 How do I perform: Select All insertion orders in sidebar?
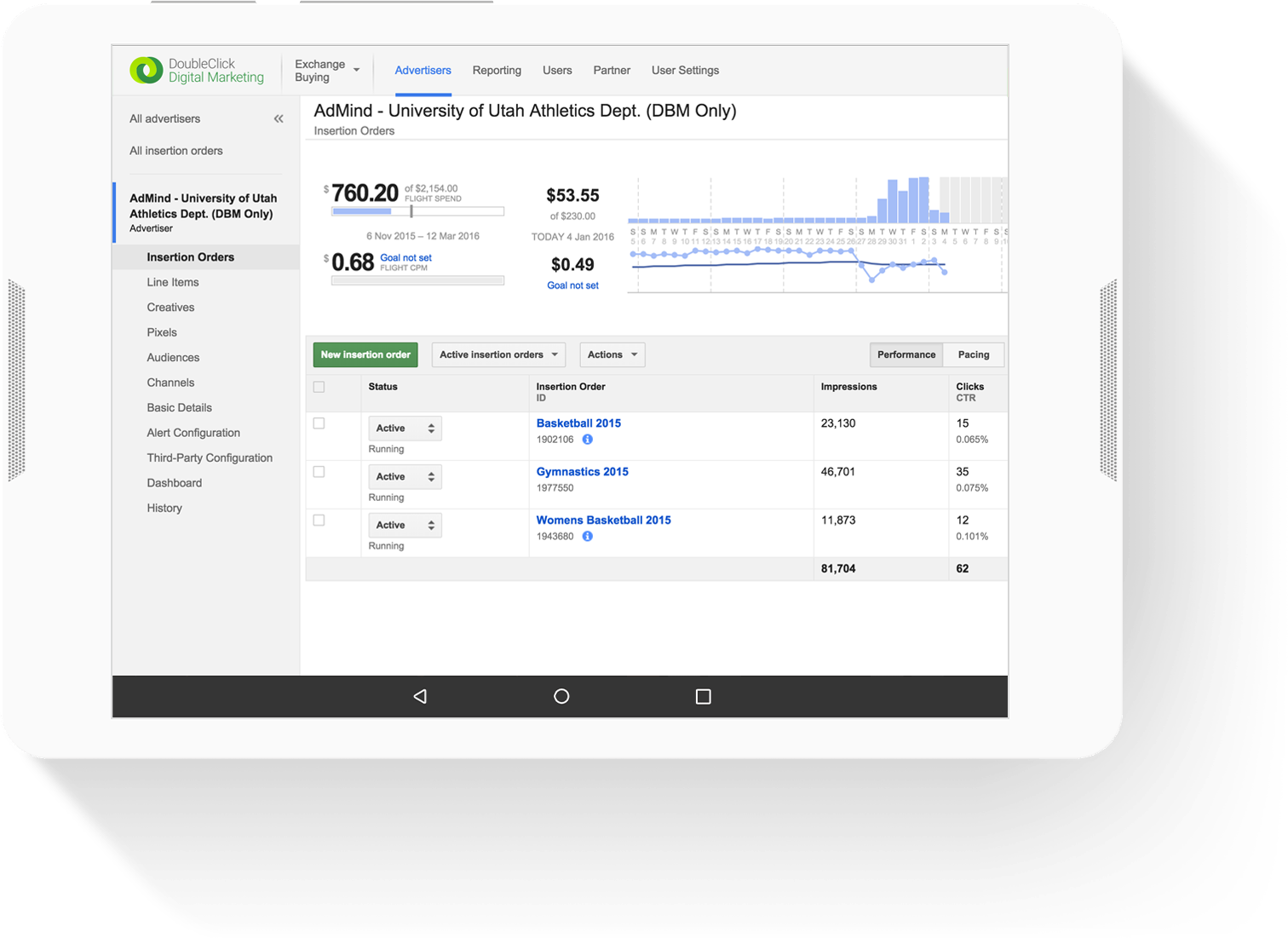pos(175,151)
